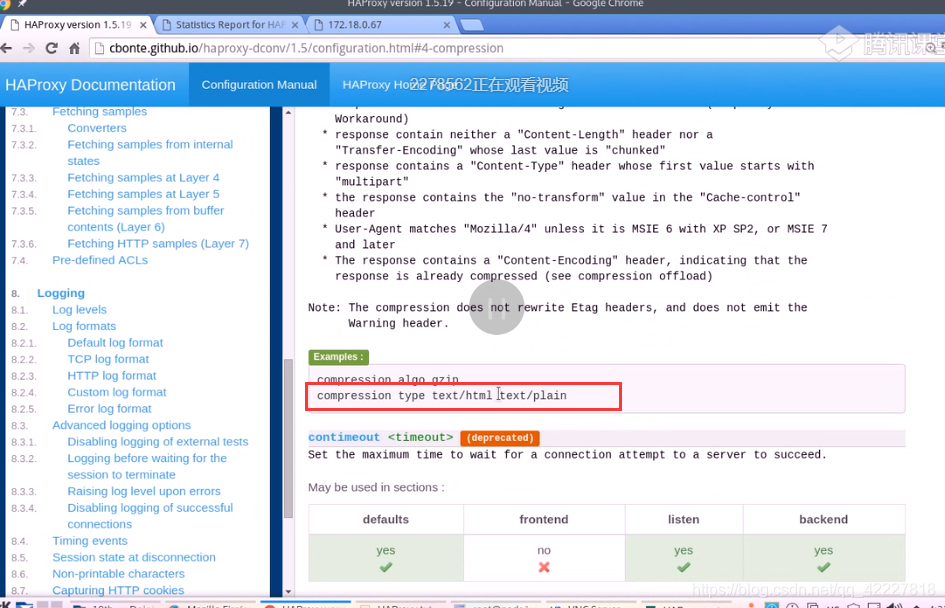945x608 pixels.
Task: Open Fetching samples from internal states
Action: (150, 152)
